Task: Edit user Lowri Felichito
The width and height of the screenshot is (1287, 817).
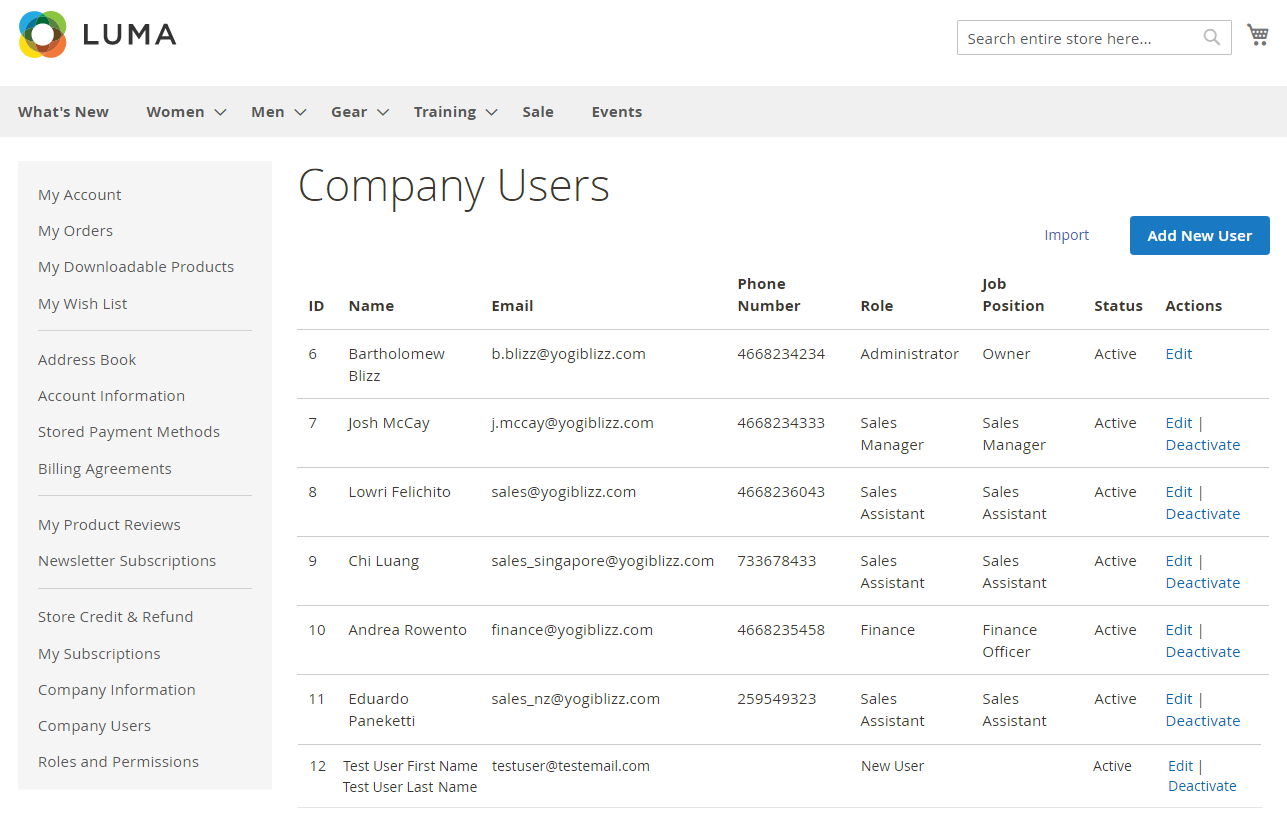Action: pos(1179,492)
